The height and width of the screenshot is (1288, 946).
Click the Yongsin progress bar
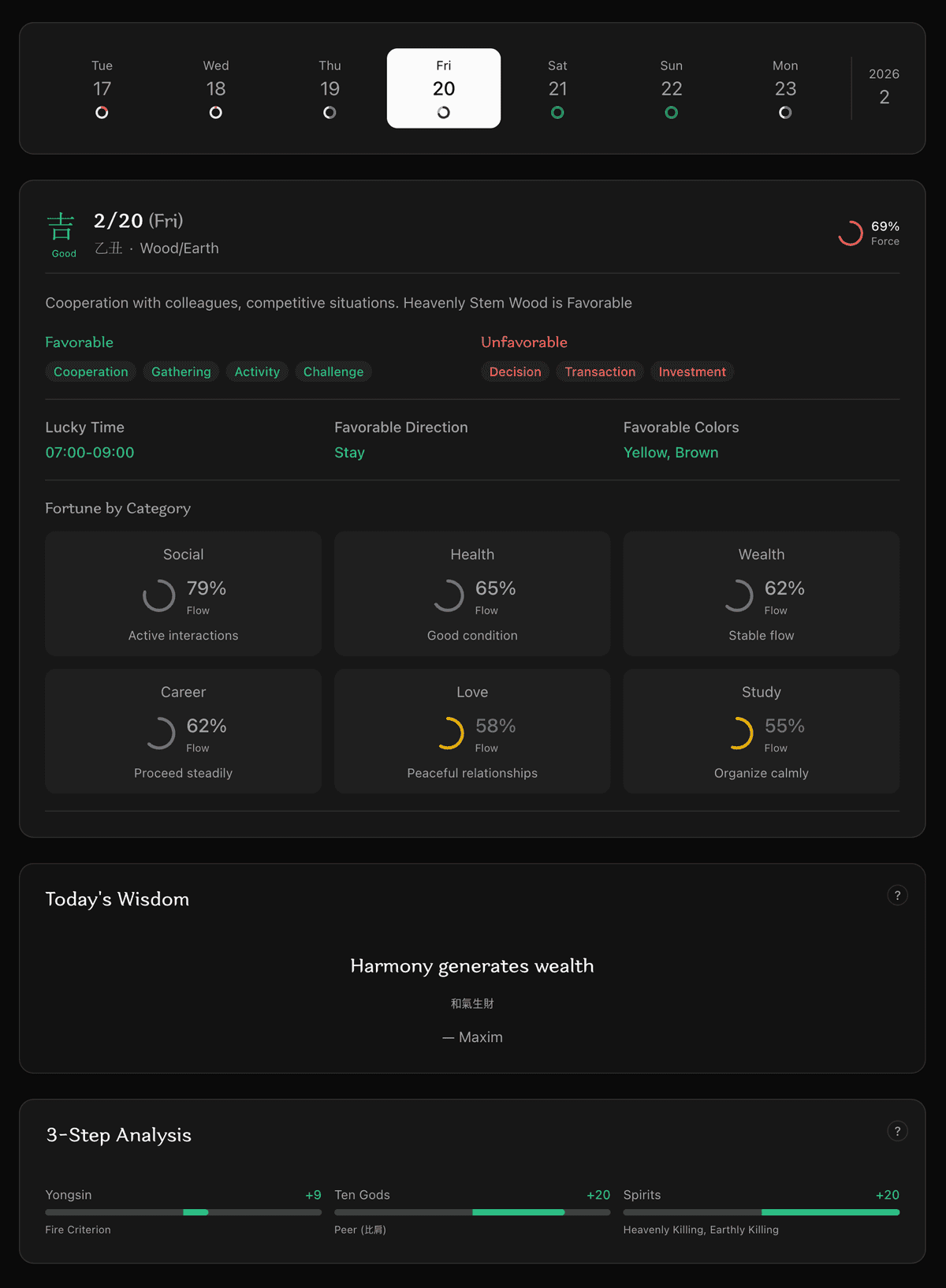[183, 1212]
